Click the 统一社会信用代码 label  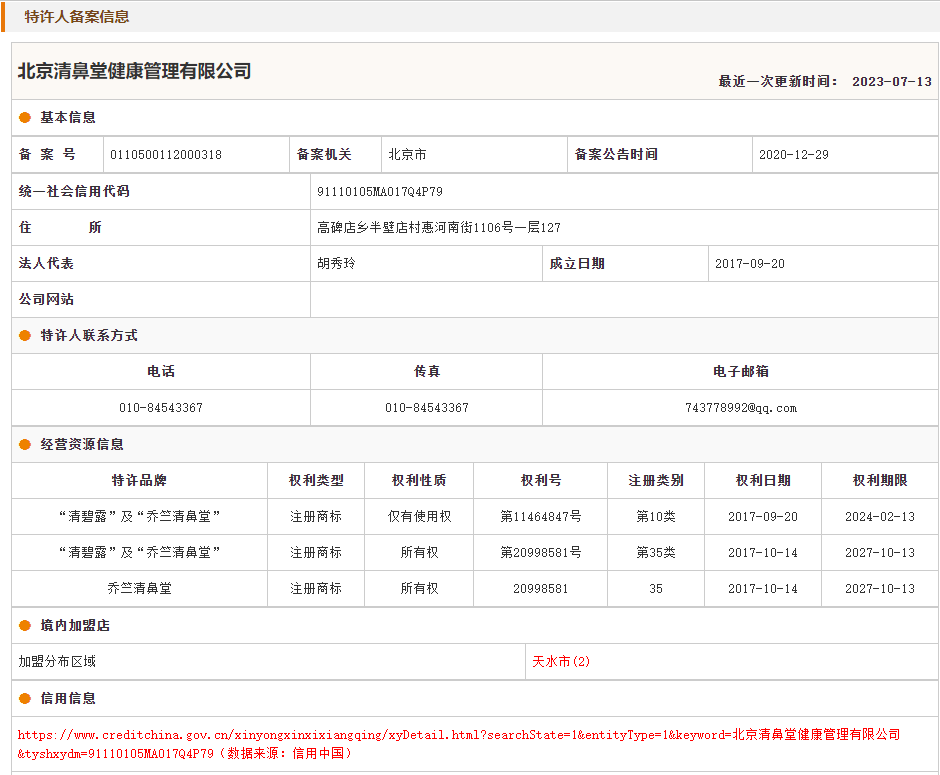pos(74,192)
